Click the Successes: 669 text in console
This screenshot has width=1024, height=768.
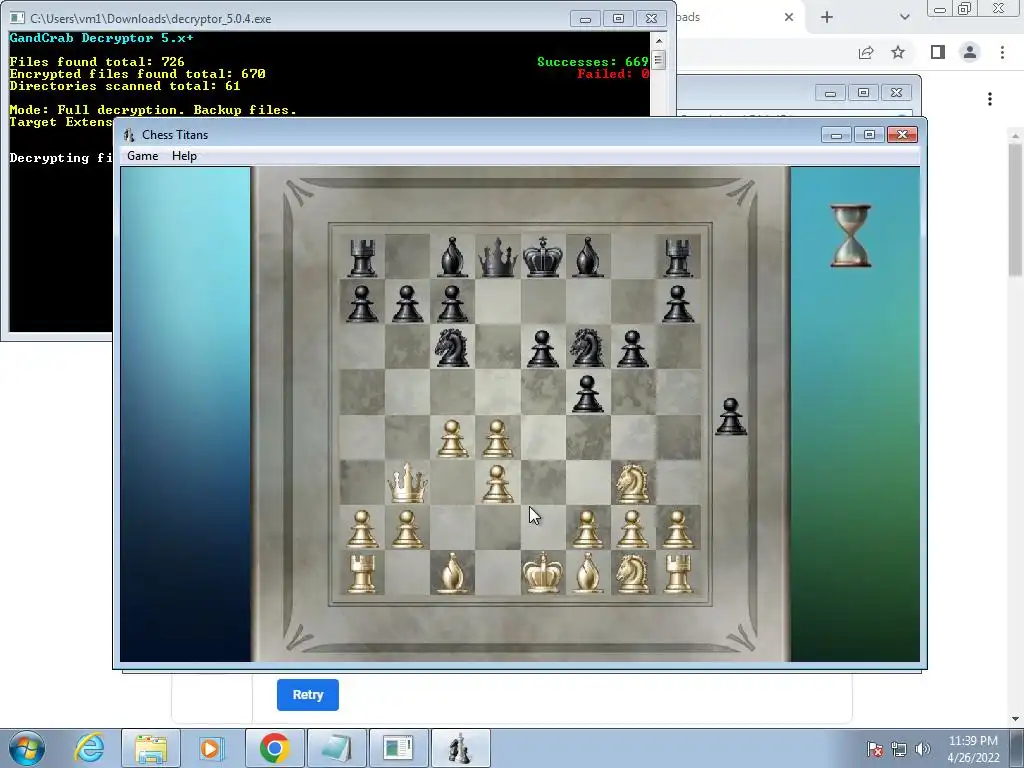point(592,62)
